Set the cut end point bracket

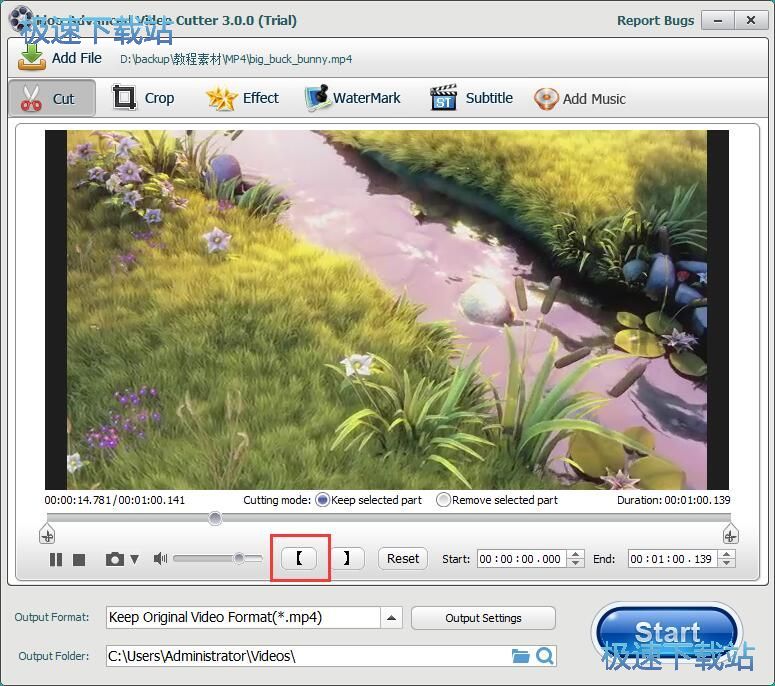(346, 559)
